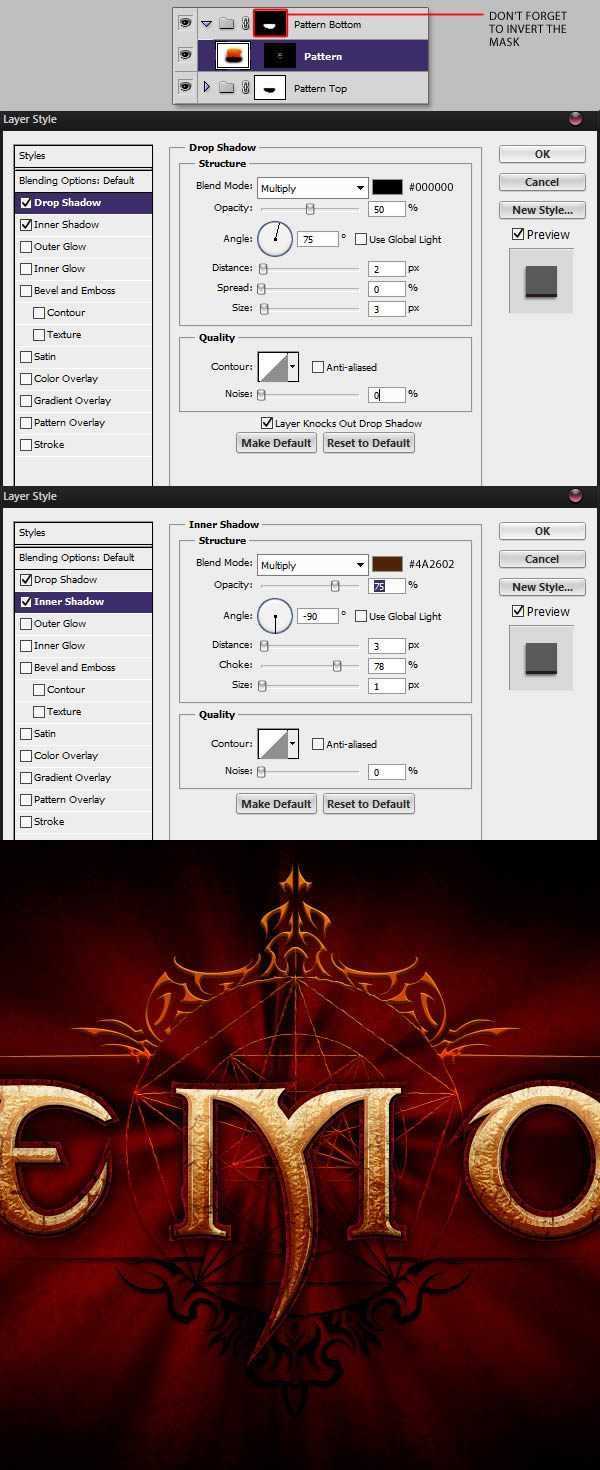
Task: Hide the Pattern Bottom group via eye icon
Action: pyautogui.click(x=185, y=24)
